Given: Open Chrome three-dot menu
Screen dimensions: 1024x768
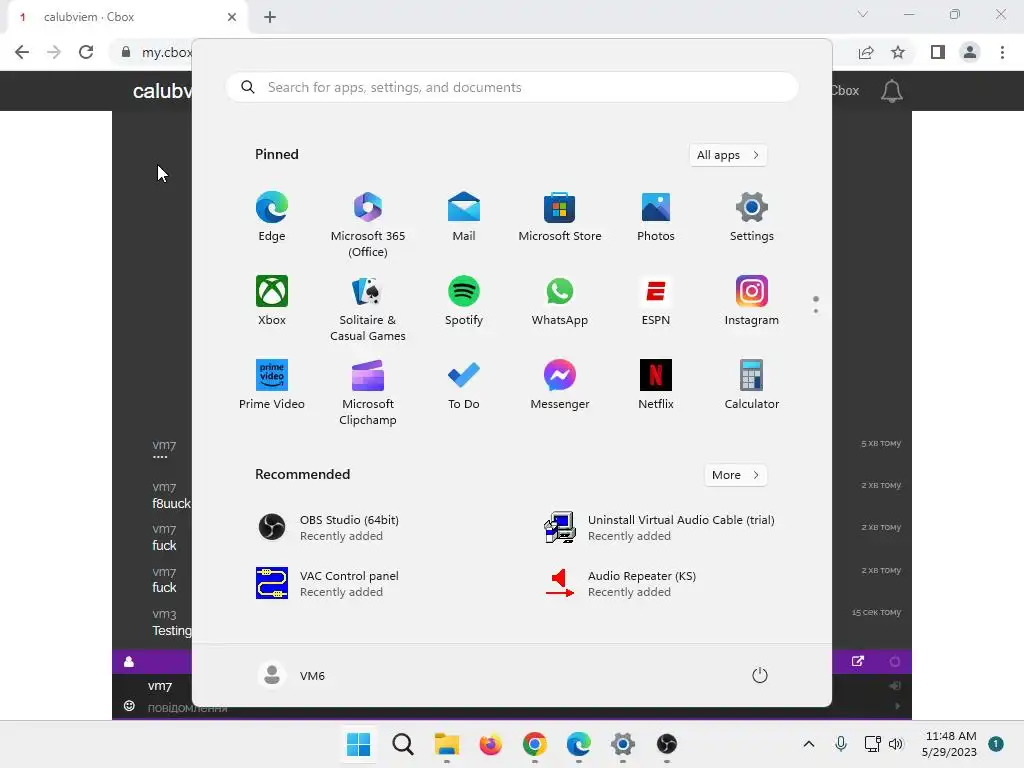Looking at the screenshot, I should [1002, 52].
